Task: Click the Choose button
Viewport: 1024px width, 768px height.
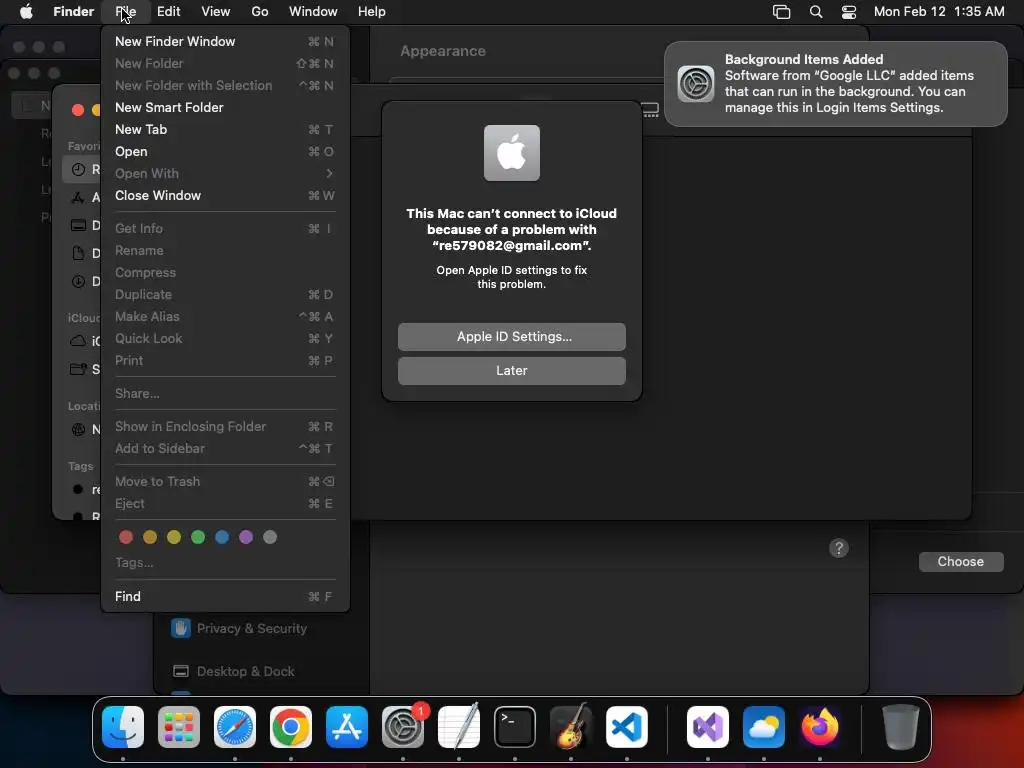Action: point(961,562)
